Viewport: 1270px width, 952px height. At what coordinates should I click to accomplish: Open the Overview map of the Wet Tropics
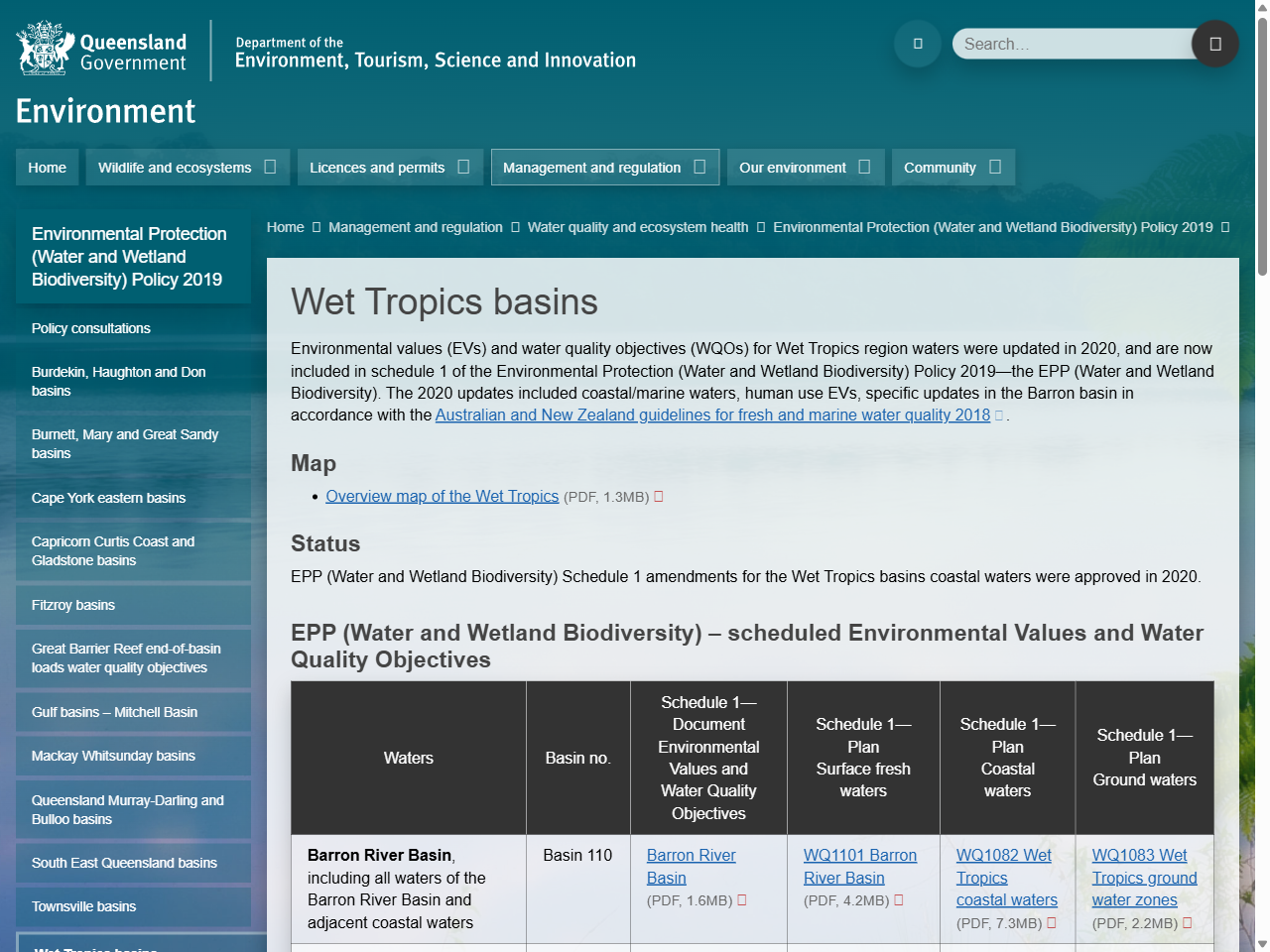(x=442, y=496)
